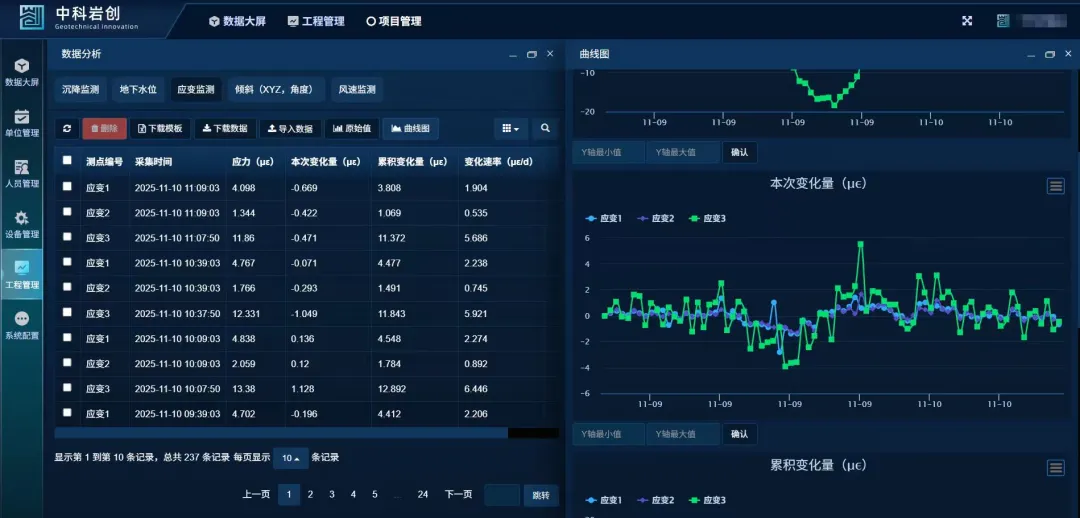Open 设备管理 gear icon in sidebar
1080x518 pixels.
22,224
